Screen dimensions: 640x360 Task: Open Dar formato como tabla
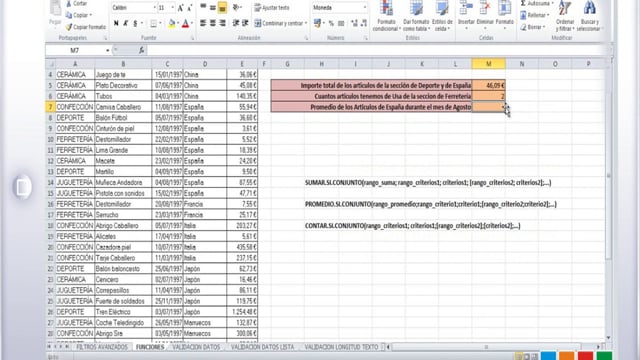click(x=416, y=16)
